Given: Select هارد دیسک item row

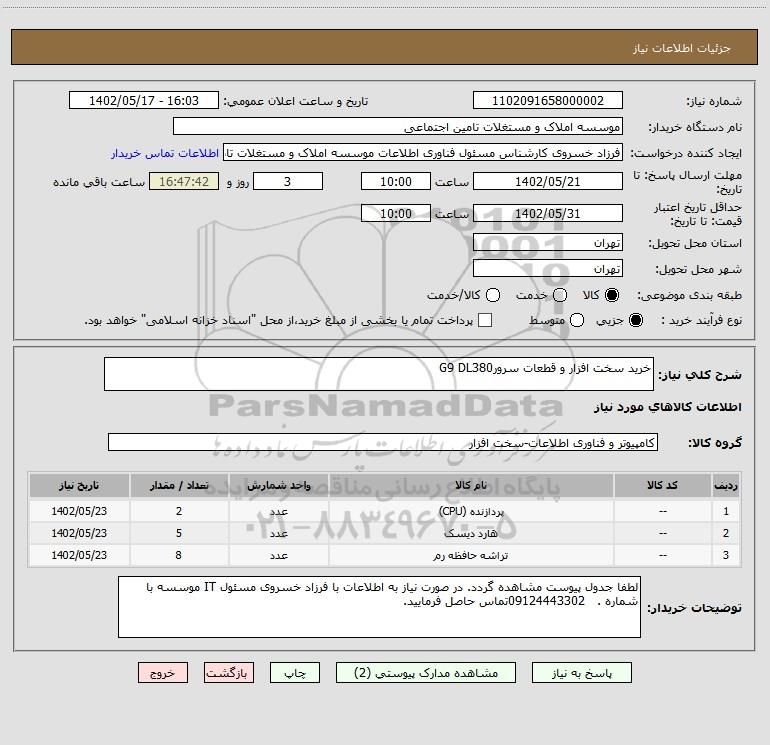Looking at the screenshot, I should pyautogui.click(x=385, y=533).
